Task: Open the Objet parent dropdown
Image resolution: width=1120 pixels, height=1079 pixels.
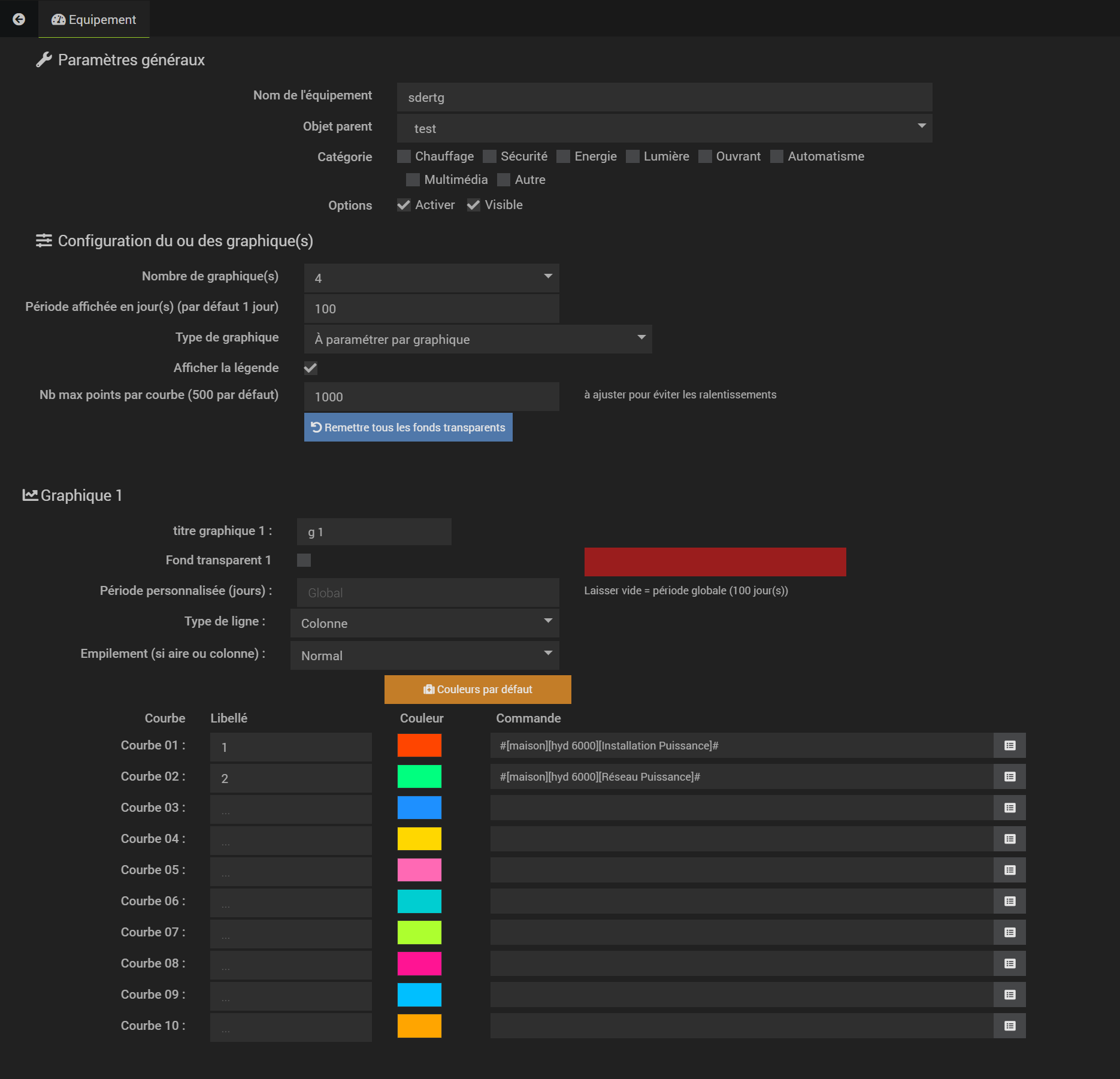Action: point(665,128)
